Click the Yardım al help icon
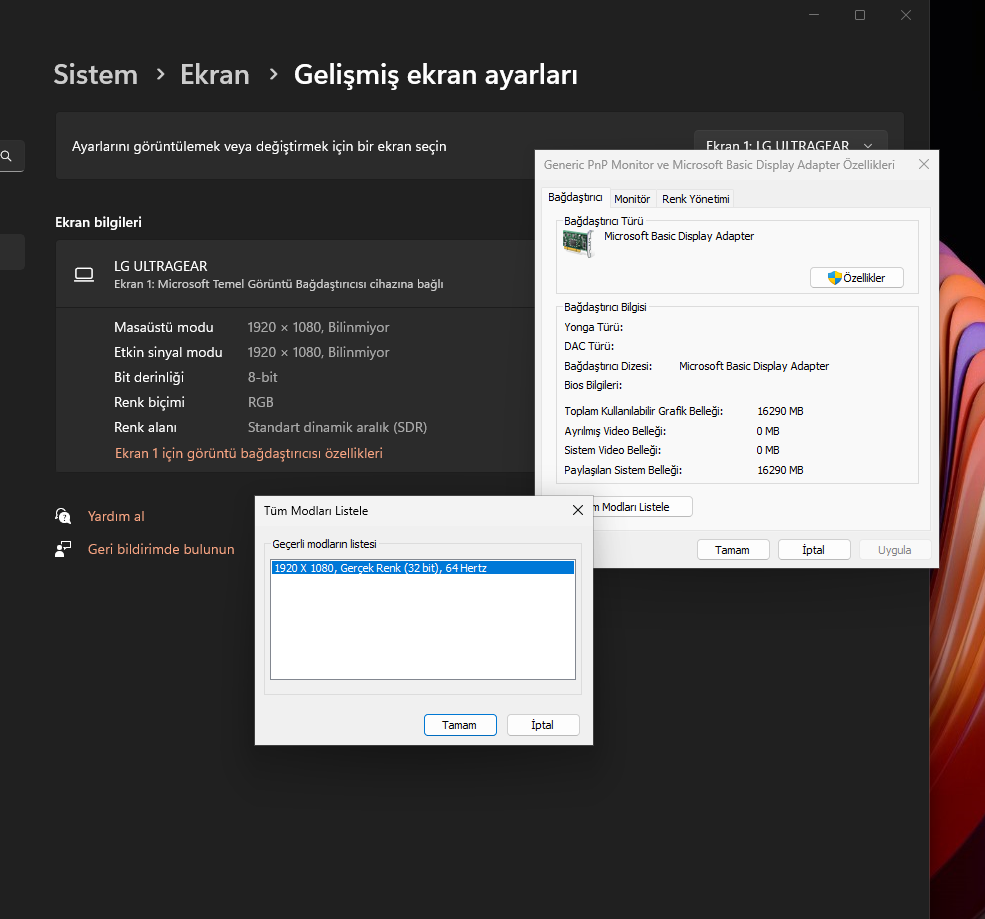This screenshot has width=985, height=919. coord(63,516)
